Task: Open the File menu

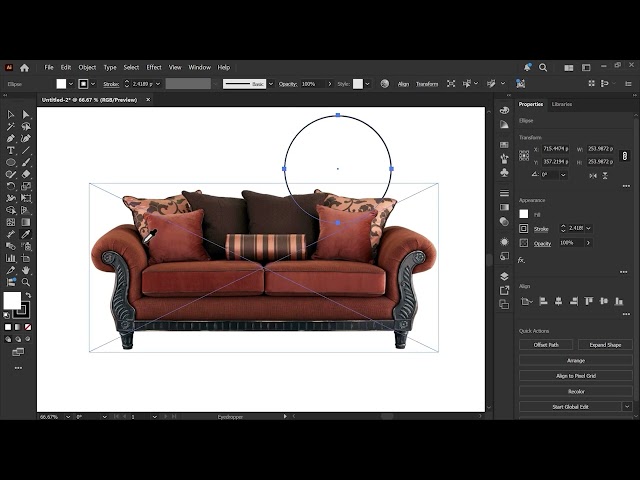Action: [x=49, y=67]
